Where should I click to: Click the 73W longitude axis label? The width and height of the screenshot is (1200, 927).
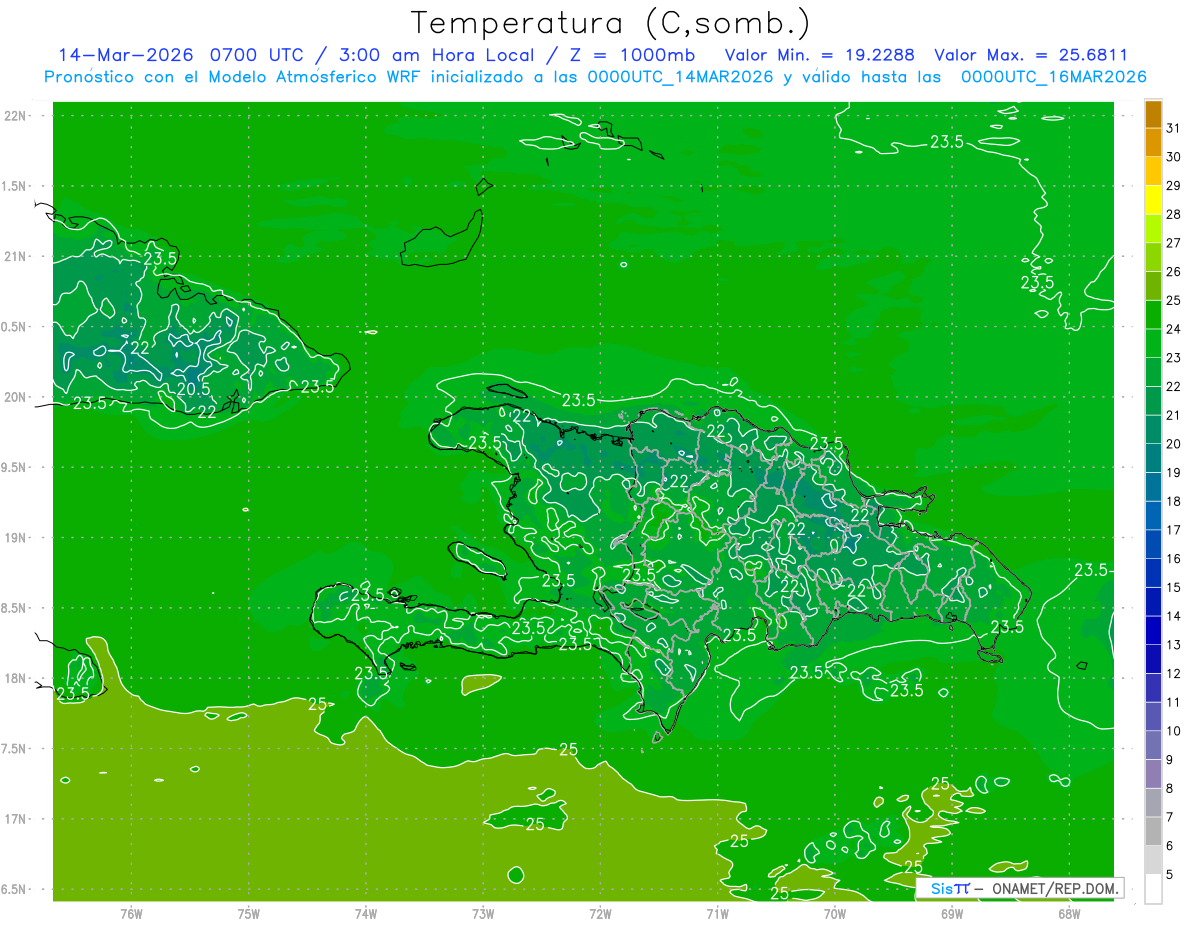pos(483,914)
